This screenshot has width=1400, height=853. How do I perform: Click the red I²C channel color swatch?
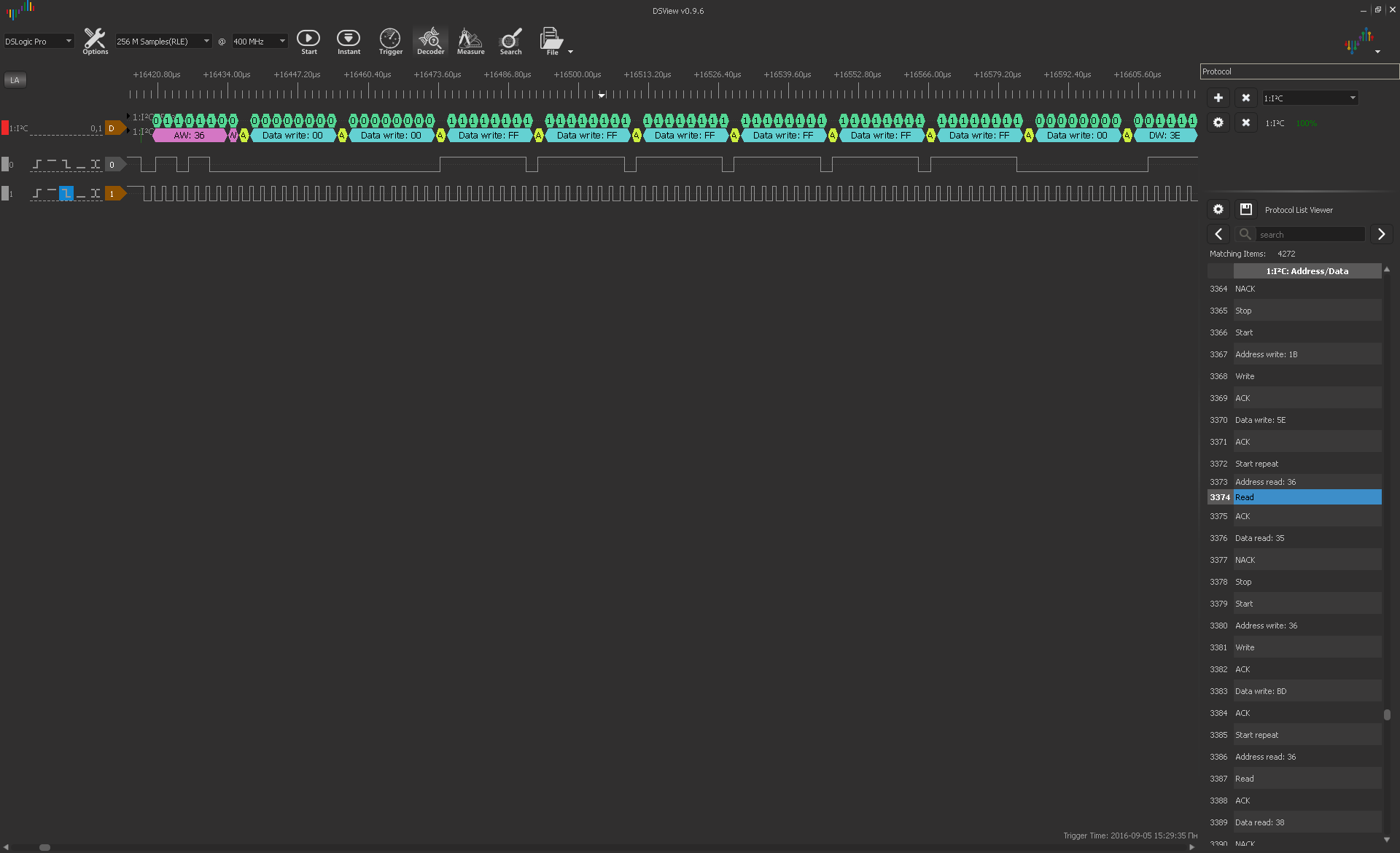(x=5, y=128)
